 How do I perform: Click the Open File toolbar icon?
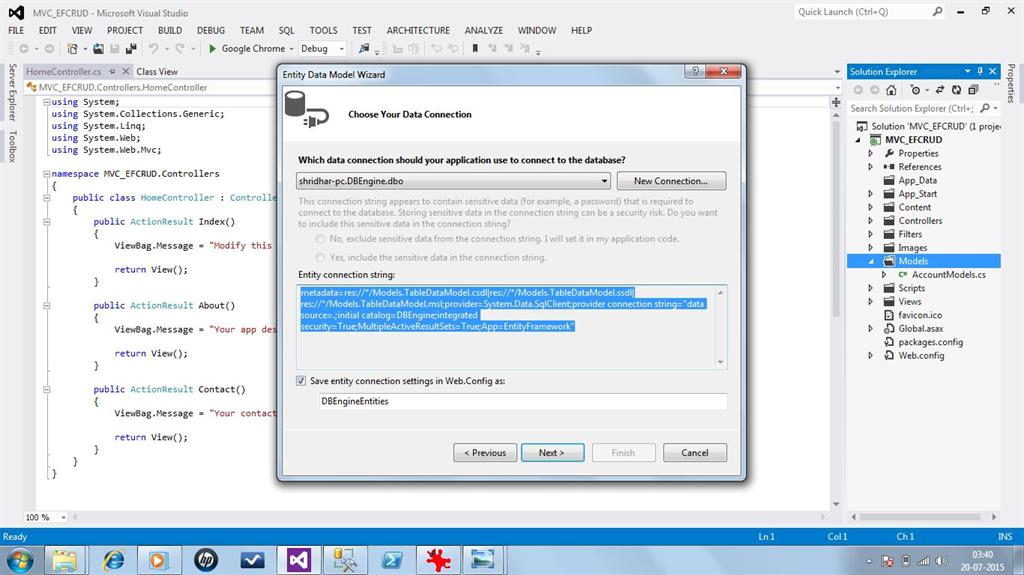(98, 48)
